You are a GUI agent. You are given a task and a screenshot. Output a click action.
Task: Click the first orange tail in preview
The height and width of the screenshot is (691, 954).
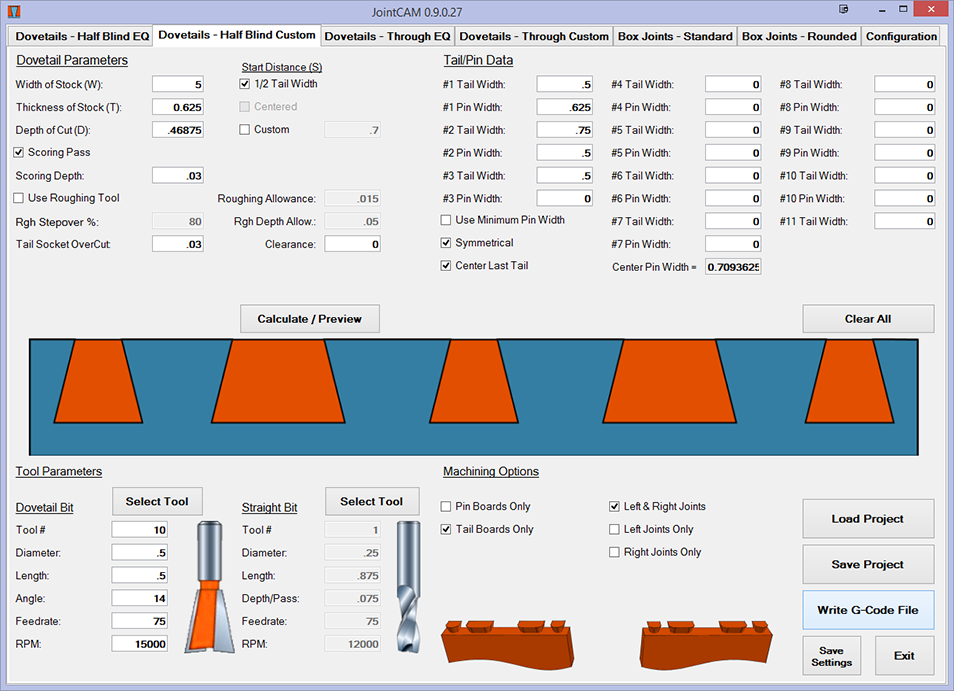91,381
